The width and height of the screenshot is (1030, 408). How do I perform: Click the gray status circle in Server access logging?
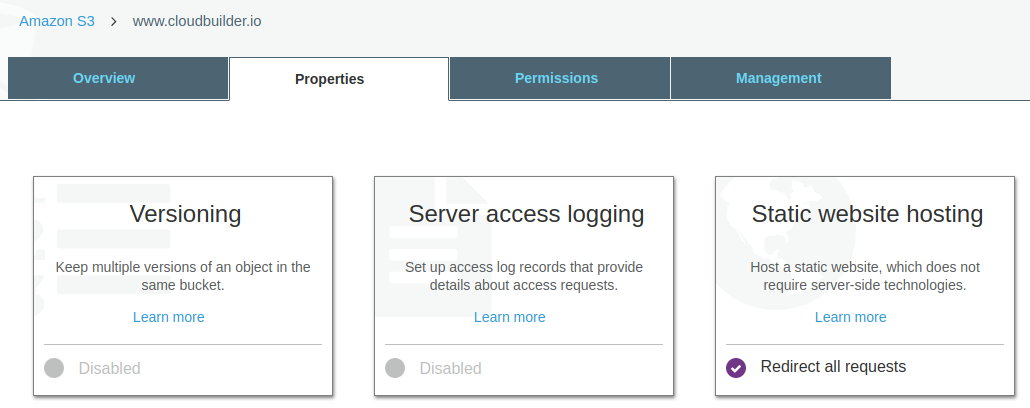[395, 368]
